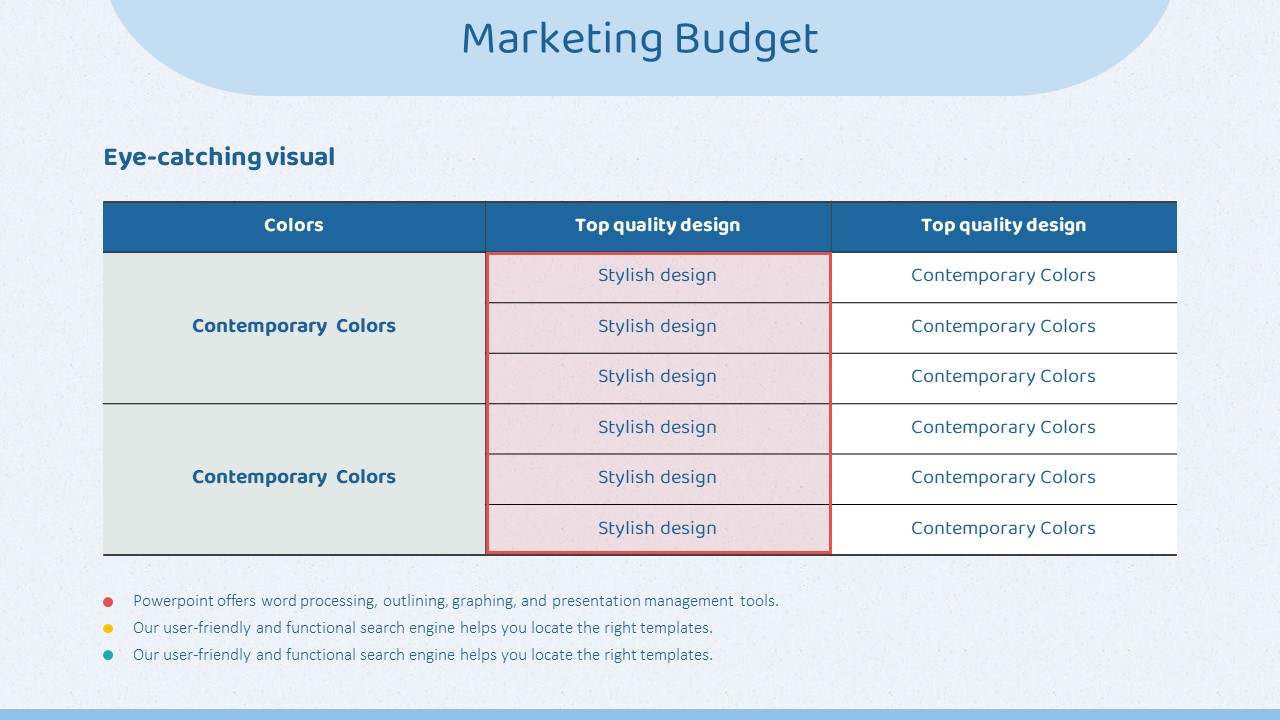Click the "Eye-catching visual" subheading
This screenshot has height=720, width=1280.
tap(219, 157)
